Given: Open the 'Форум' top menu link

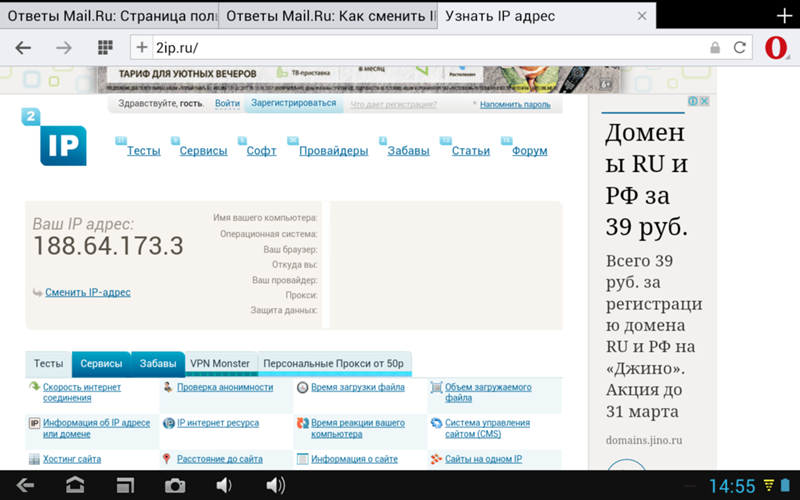Looking at the screenshot, I should pos(530,151).
